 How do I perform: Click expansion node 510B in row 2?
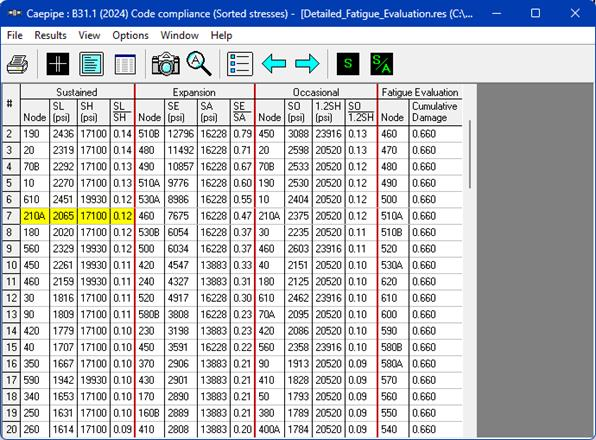[x=150, y=134]
